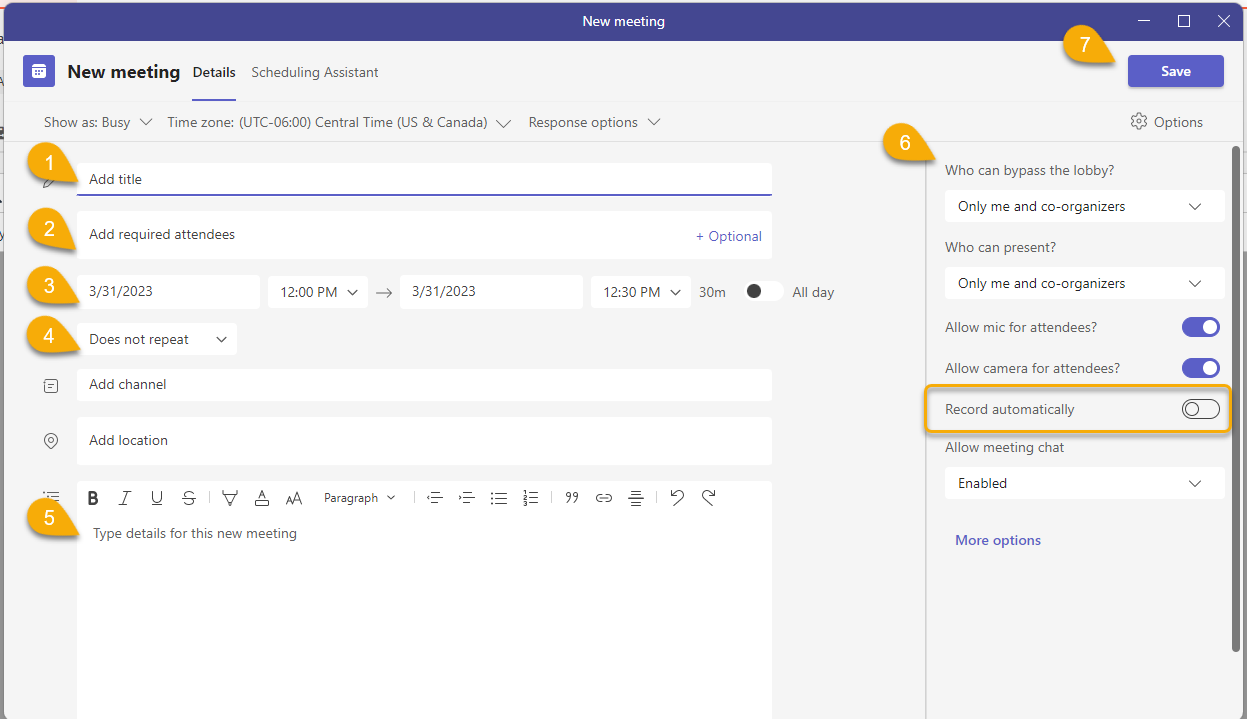Click the meeting details text area

click(x=424, y=618)
